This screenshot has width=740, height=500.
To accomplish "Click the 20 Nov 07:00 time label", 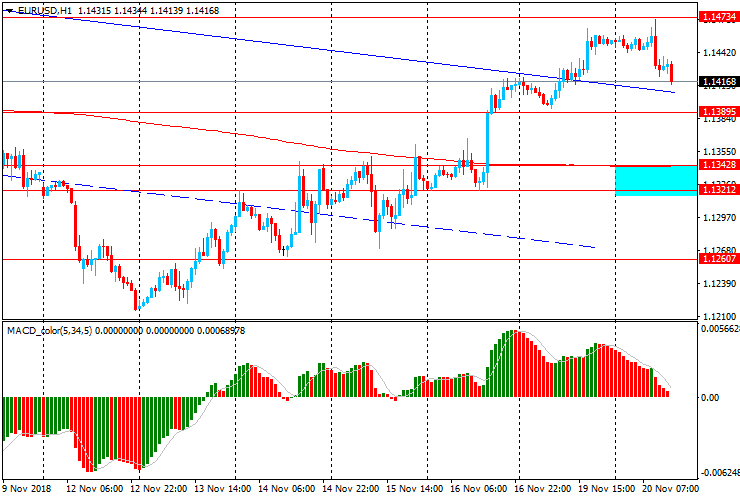I will pyautogui.click(x=670, y=489).
